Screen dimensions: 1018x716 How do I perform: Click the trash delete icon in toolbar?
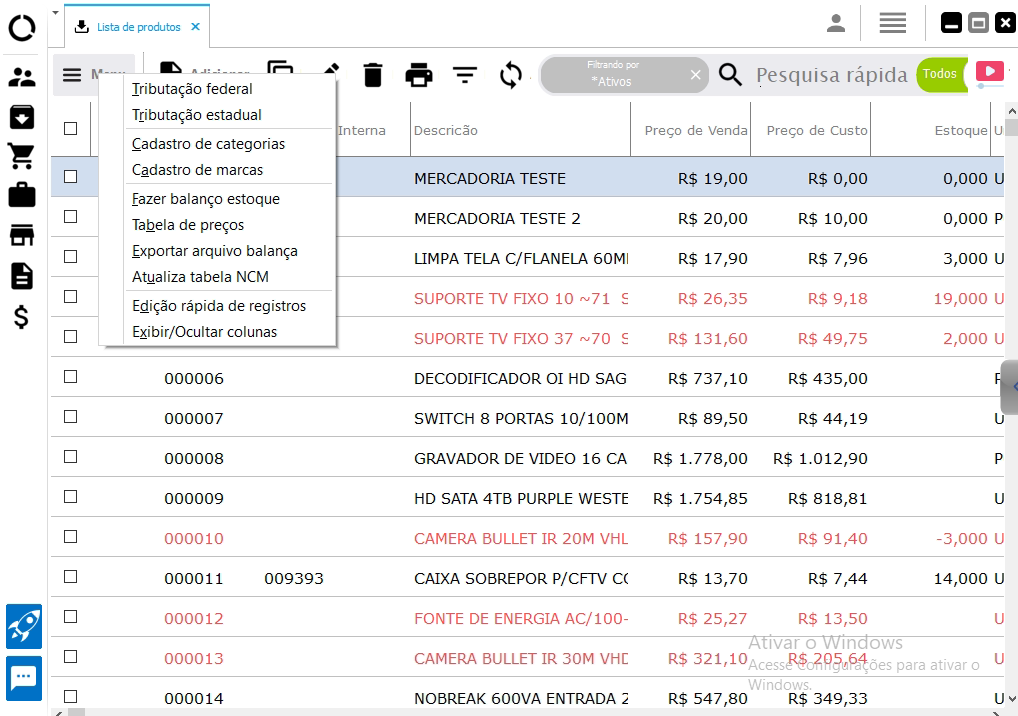click(373, 75)
